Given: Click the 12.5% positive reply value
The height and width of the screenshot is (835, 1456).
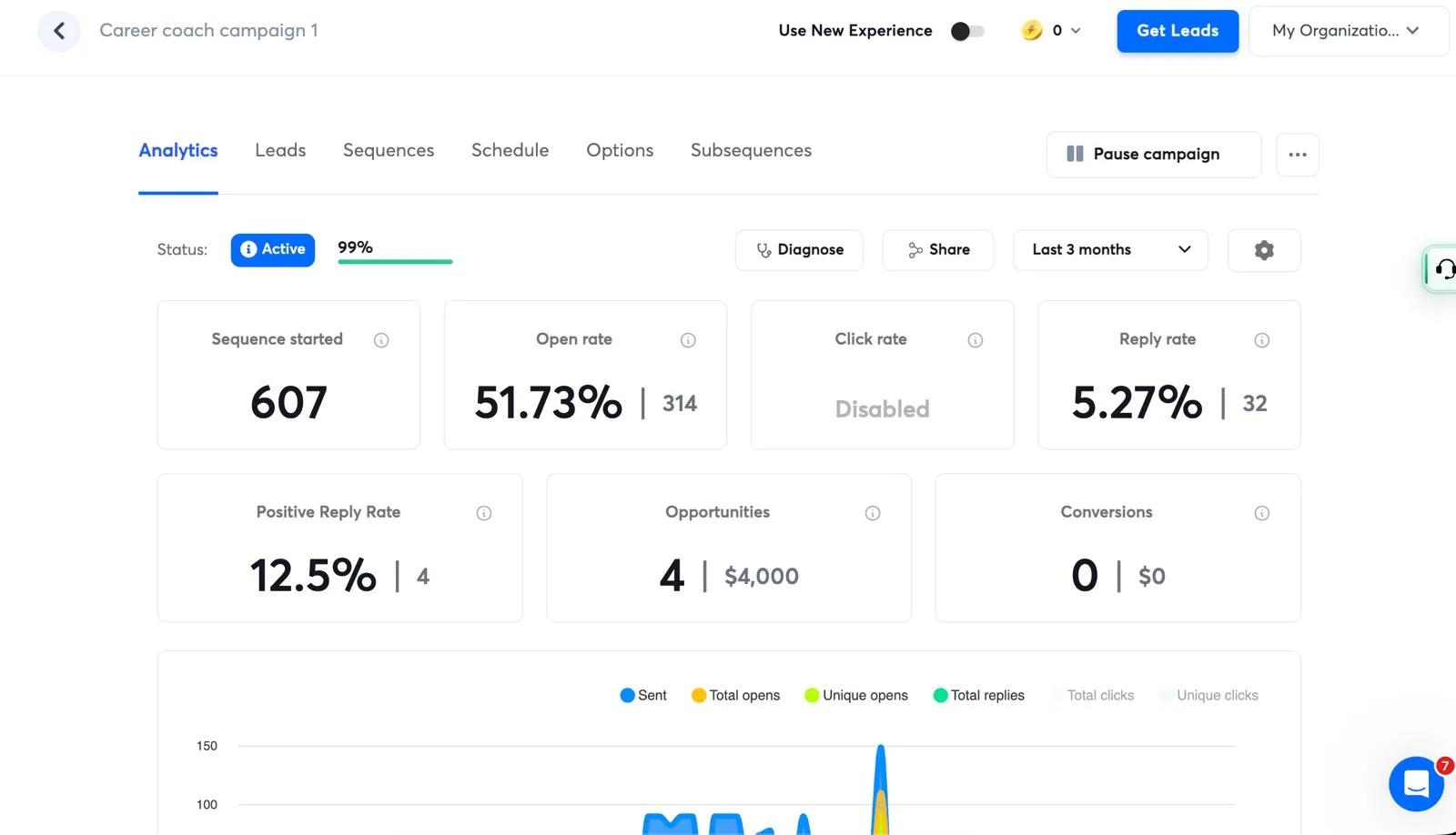Looking at the screenshot, I should [x=313, y=575].
